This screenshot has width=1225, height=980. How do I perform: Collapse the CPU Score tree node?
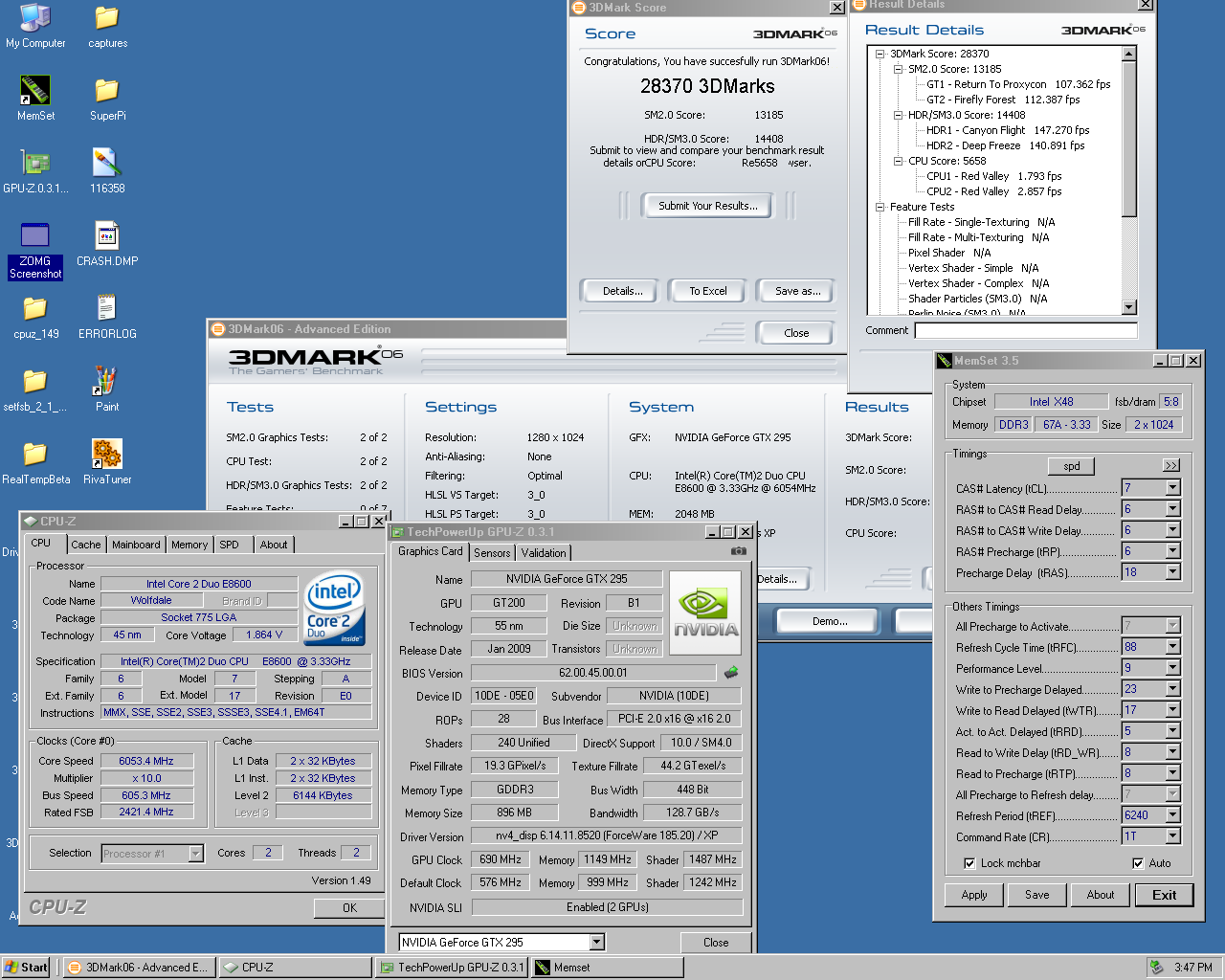coord(898,161)
